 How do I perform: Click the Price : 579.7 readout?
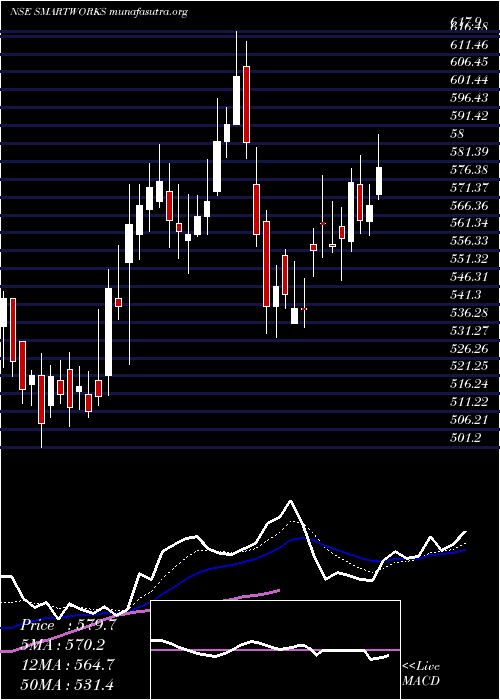point(69,625)
